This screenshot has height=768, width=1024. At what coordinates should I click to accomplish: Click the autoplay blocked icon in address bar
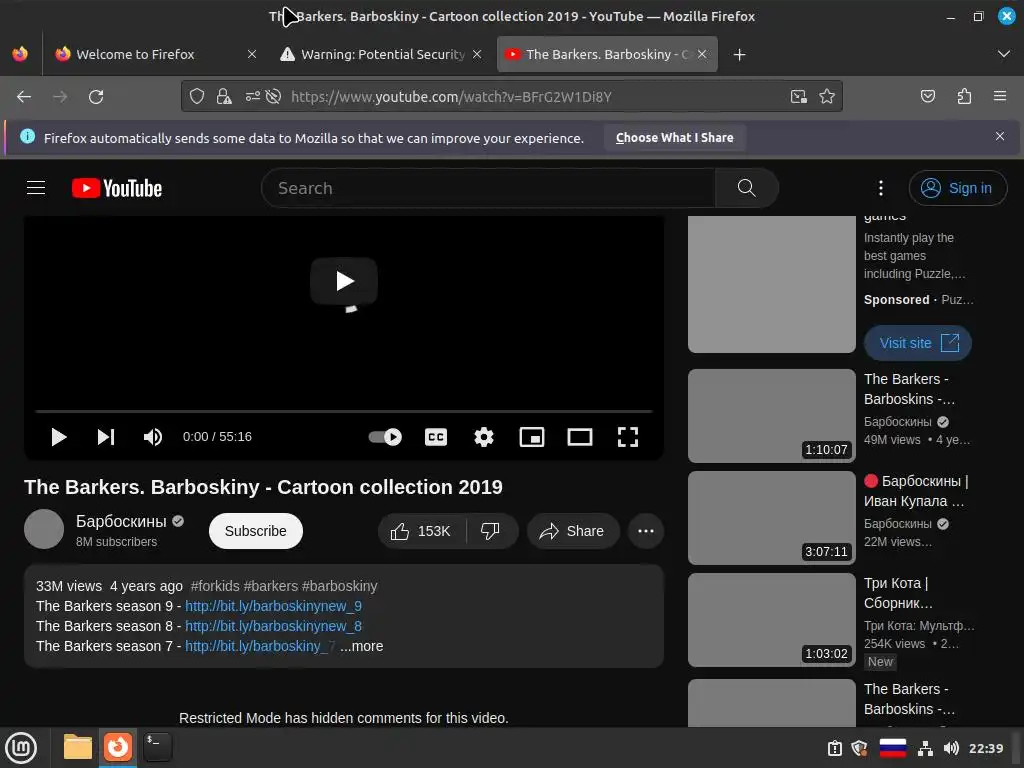tap(274, 97)
